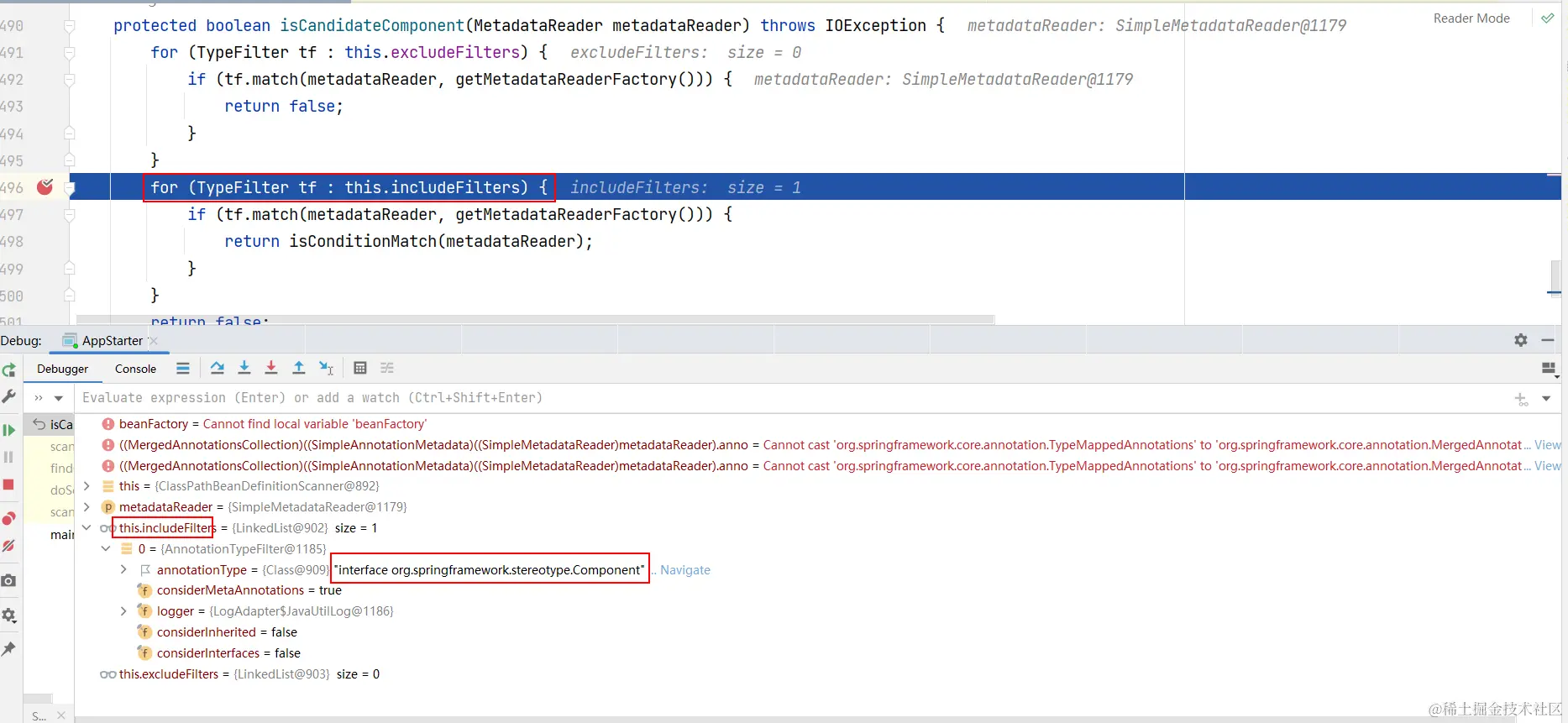The width and height of the screenshot is (1568, 723).
Task: Open the debug sidebar settings gear menu
Action: pos(9,616)
